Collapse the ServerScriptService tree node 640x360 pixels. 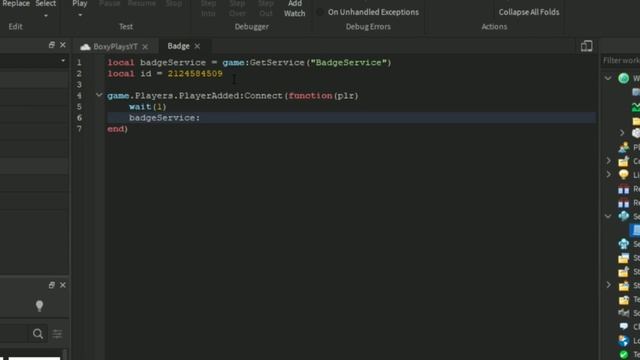click(x=608, y=216)
